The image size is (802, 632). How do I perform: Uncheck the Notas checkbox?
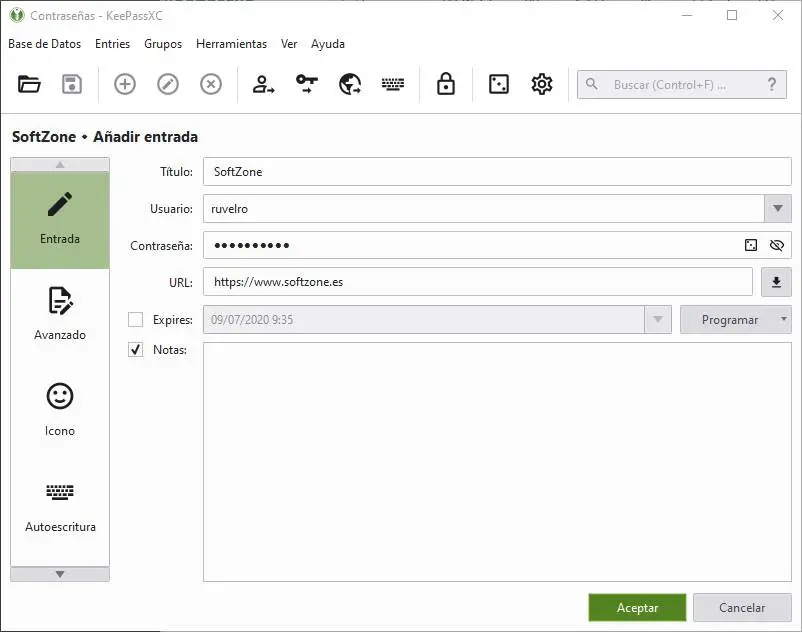point(136,350)
